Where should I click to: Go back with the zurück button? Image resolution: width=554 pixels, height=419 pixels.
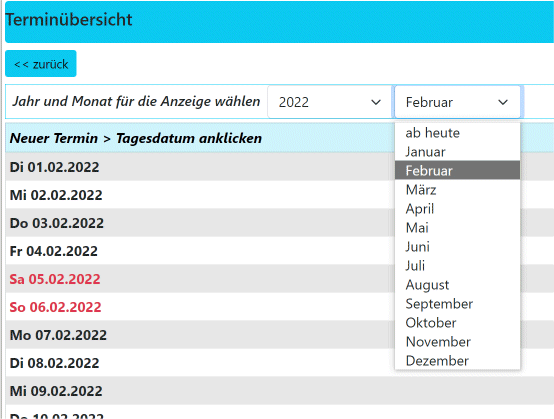tap(41, 64)
